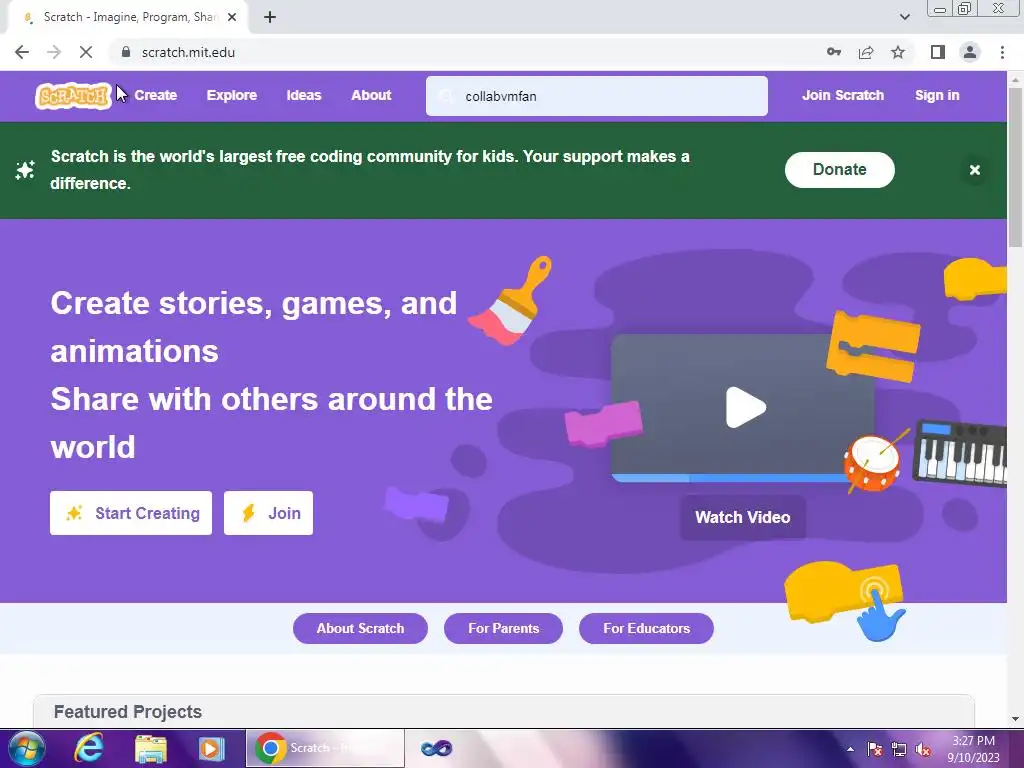Click the Action Center flag tray icon
This screenshot has width=1024, height=768.
[874, 749]
